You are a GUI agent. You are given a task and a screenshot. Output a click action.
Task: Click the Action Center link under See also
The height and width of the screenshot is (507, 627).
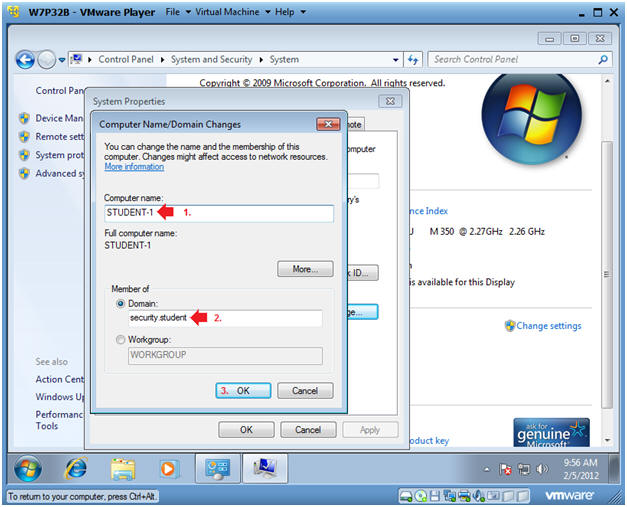tap(60, 379)
